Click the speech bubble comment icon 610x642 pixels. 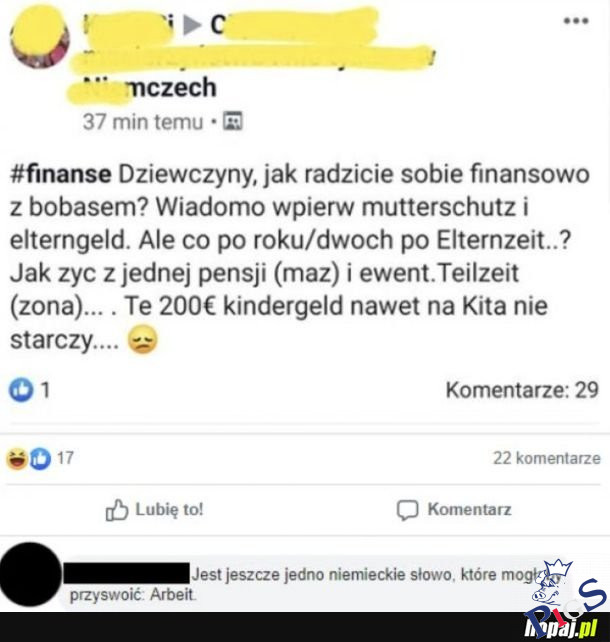coord(407,510)
